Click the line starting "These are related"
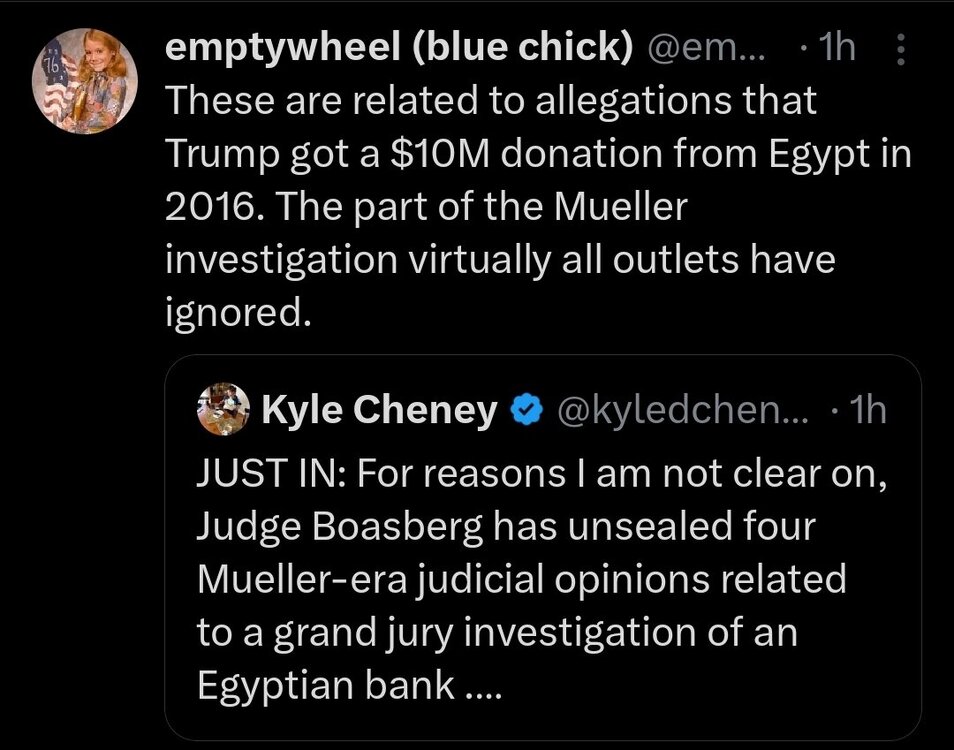The width and height of the screenshot is (954, 750). click(490, 100)
